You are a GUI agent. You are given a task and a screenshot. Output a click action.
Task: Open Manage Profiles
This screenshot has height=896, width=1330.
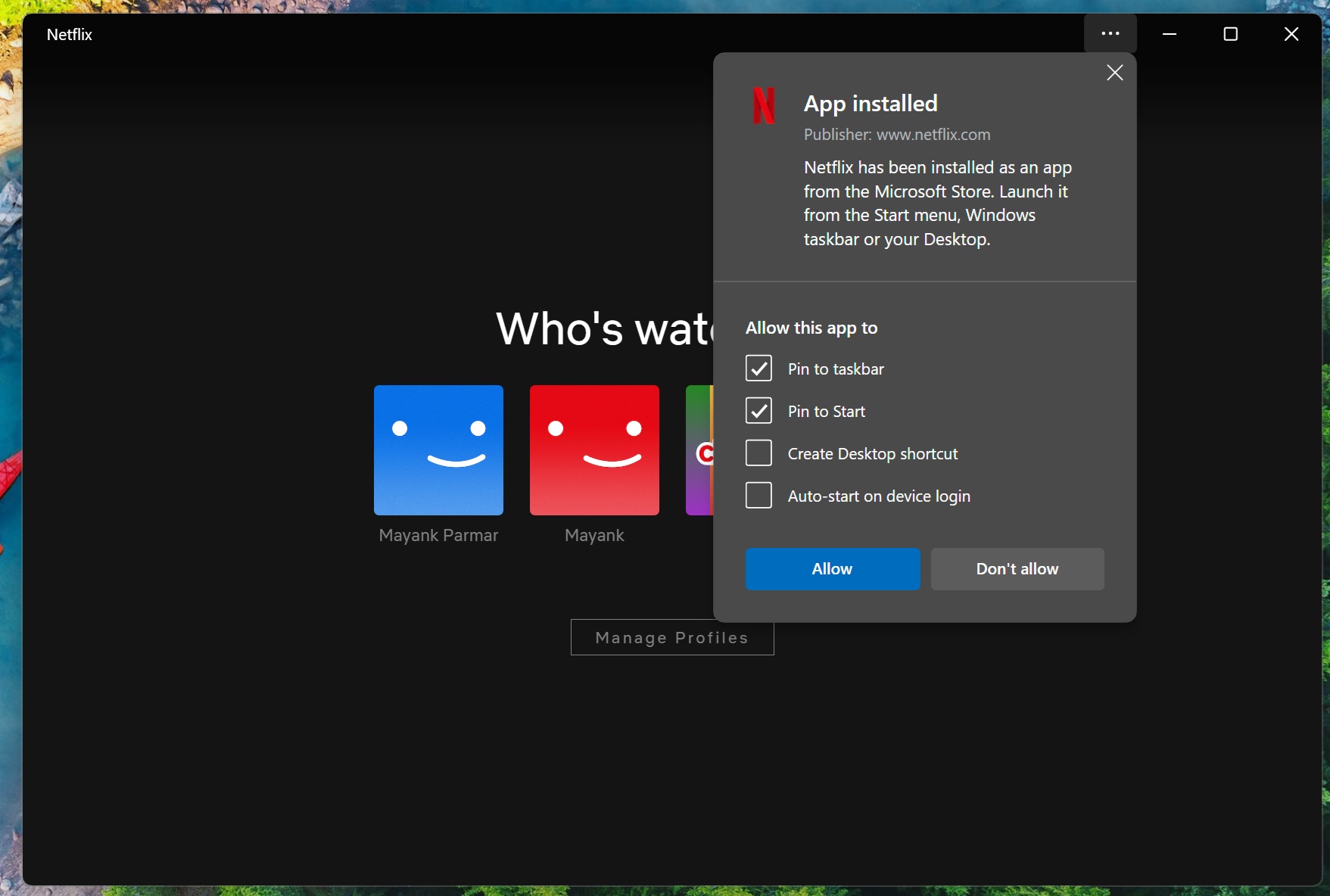pos(671,637)
